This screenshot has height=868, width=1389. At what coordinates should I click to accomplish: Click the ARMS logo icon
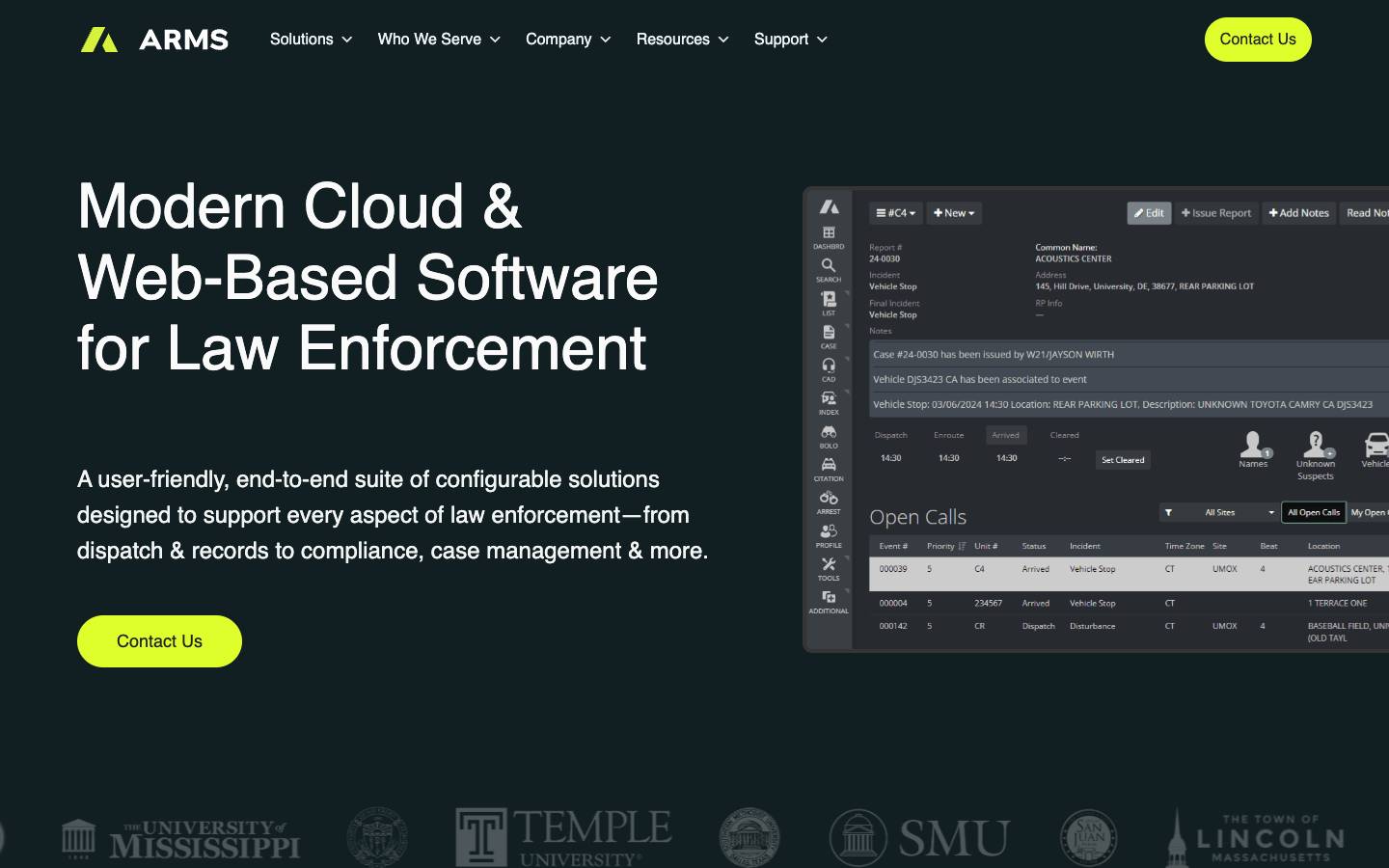click(99, 40)
